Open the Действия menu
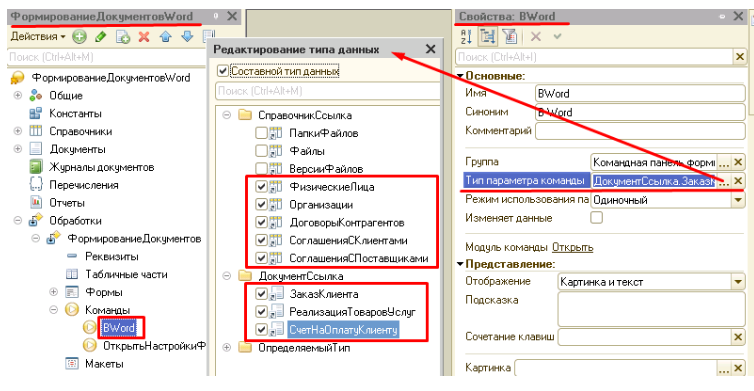 [x=38, y=37]
